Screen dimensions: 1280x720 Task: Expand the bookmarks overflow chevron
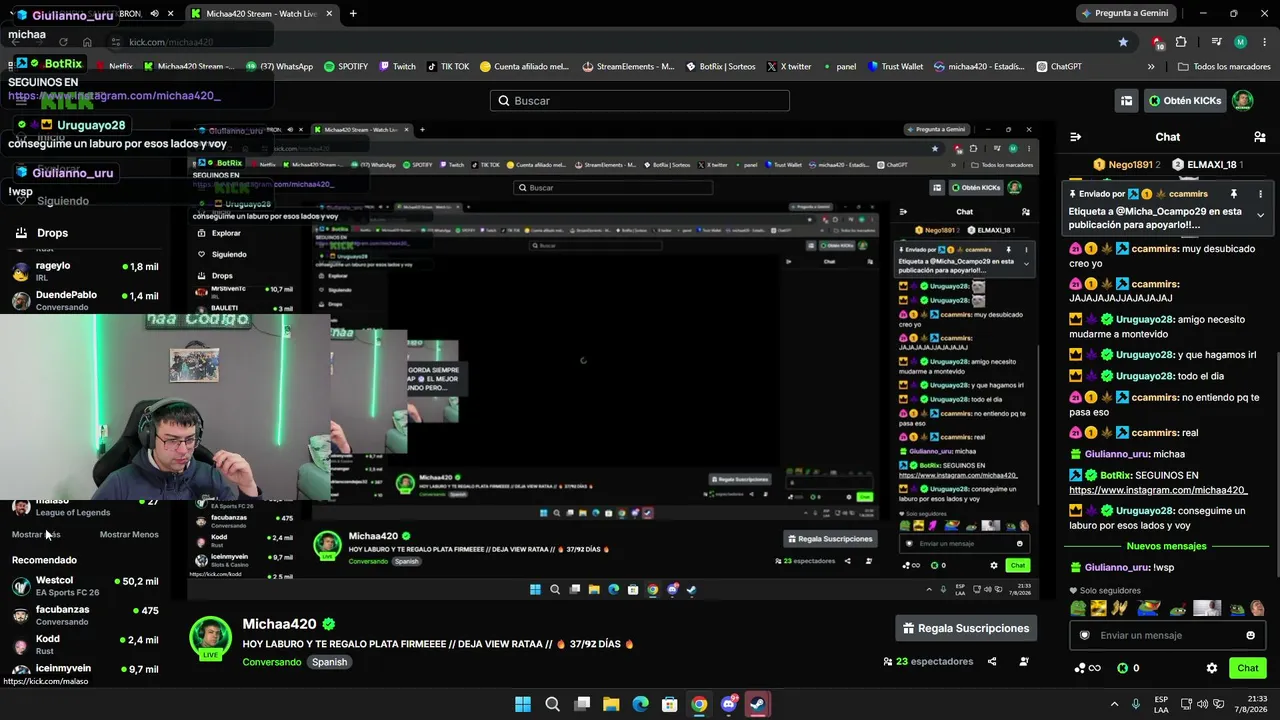(x=1151, y=67)
